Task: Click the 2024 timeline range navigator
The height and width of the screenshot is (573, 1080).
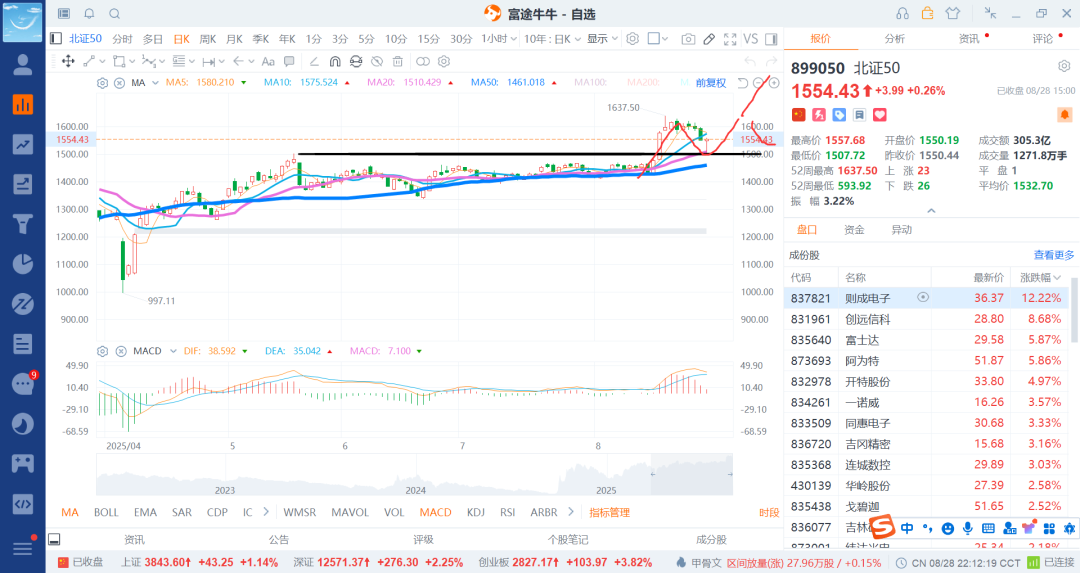Action: click(415, 490)
